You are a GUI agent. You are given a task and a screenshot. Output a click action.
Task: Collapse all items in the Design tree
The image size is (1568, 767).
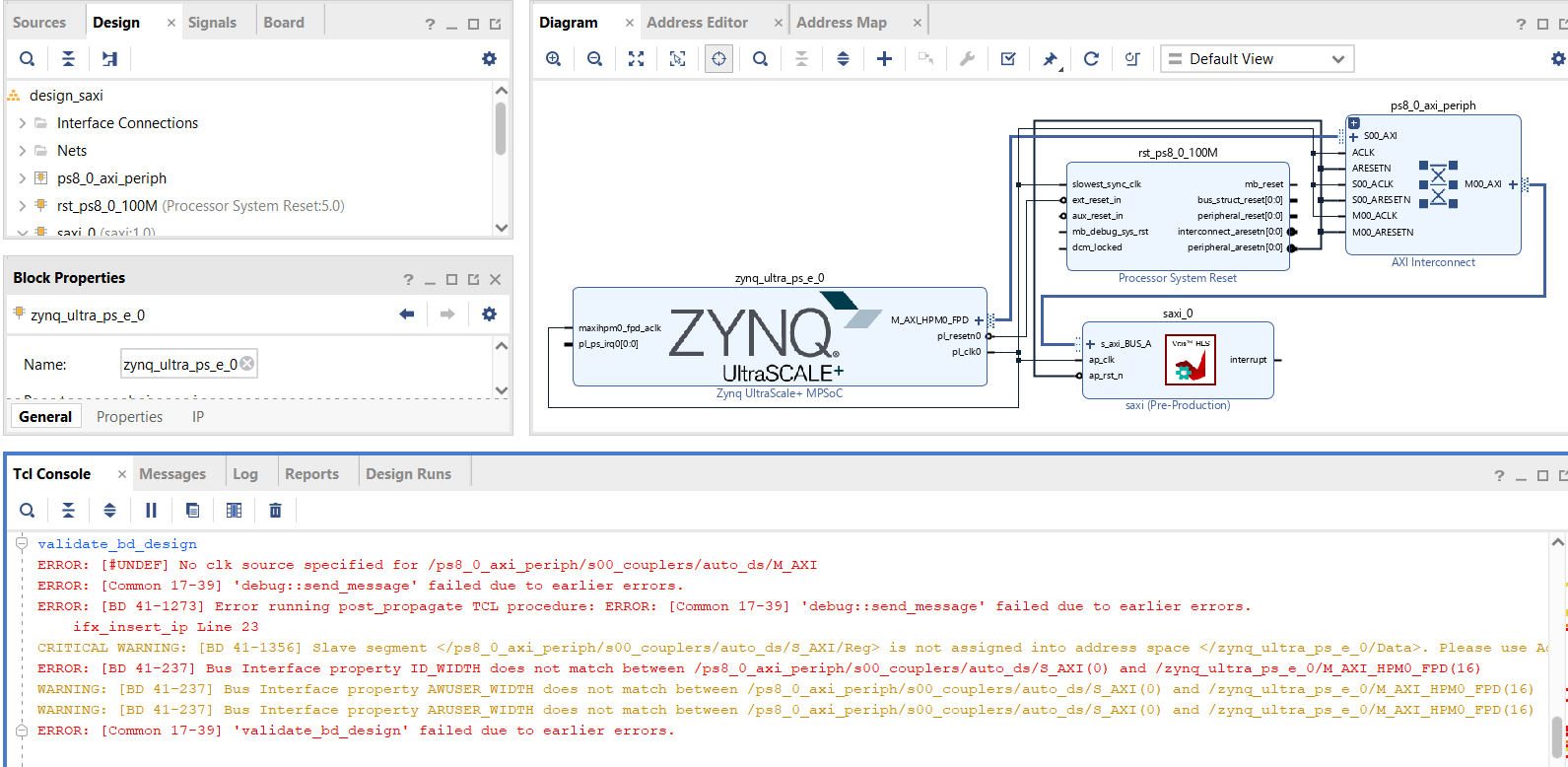click(x=68, y=59)
